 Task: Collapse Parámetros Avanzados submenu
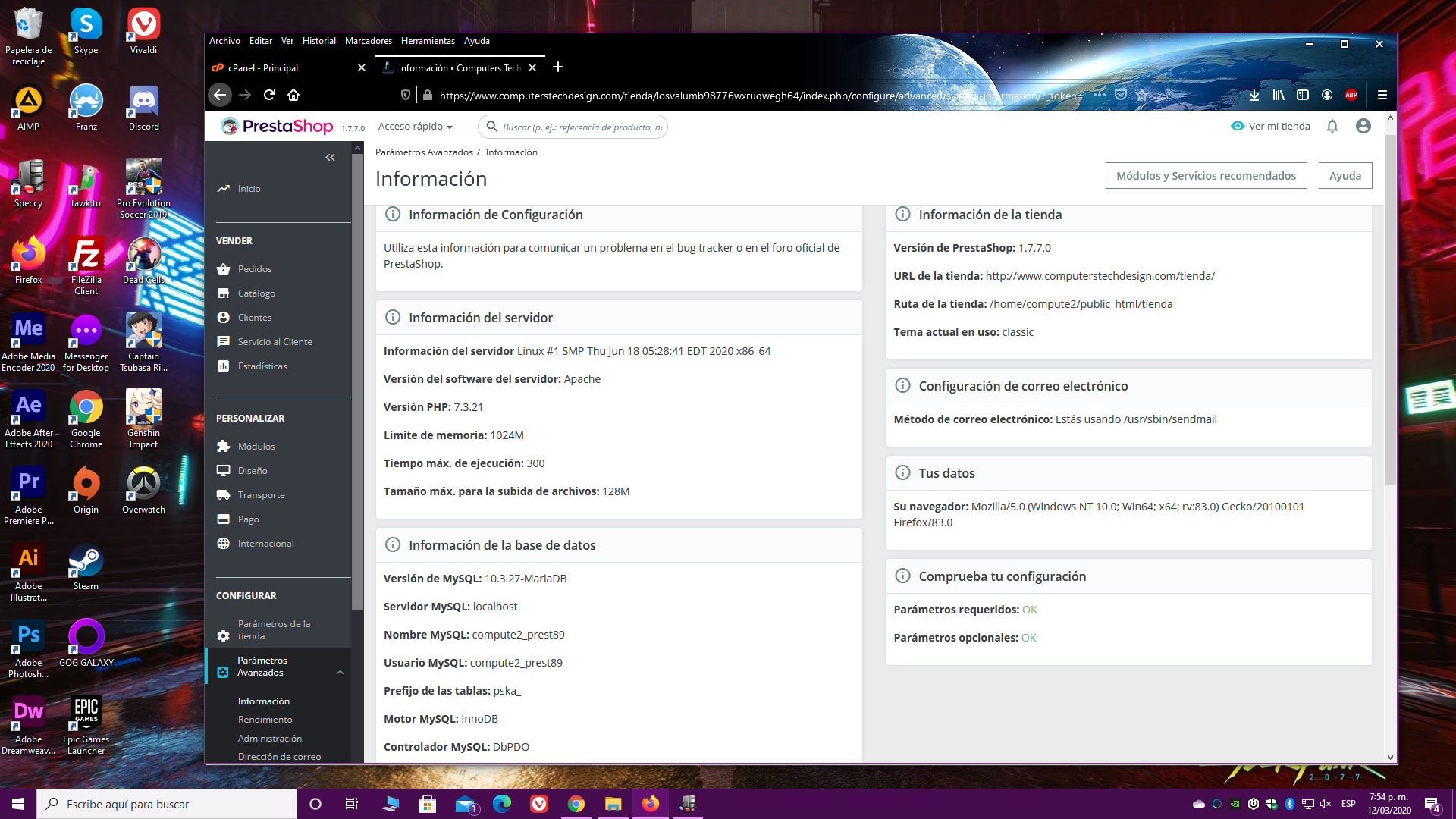(x=340, y=672)
